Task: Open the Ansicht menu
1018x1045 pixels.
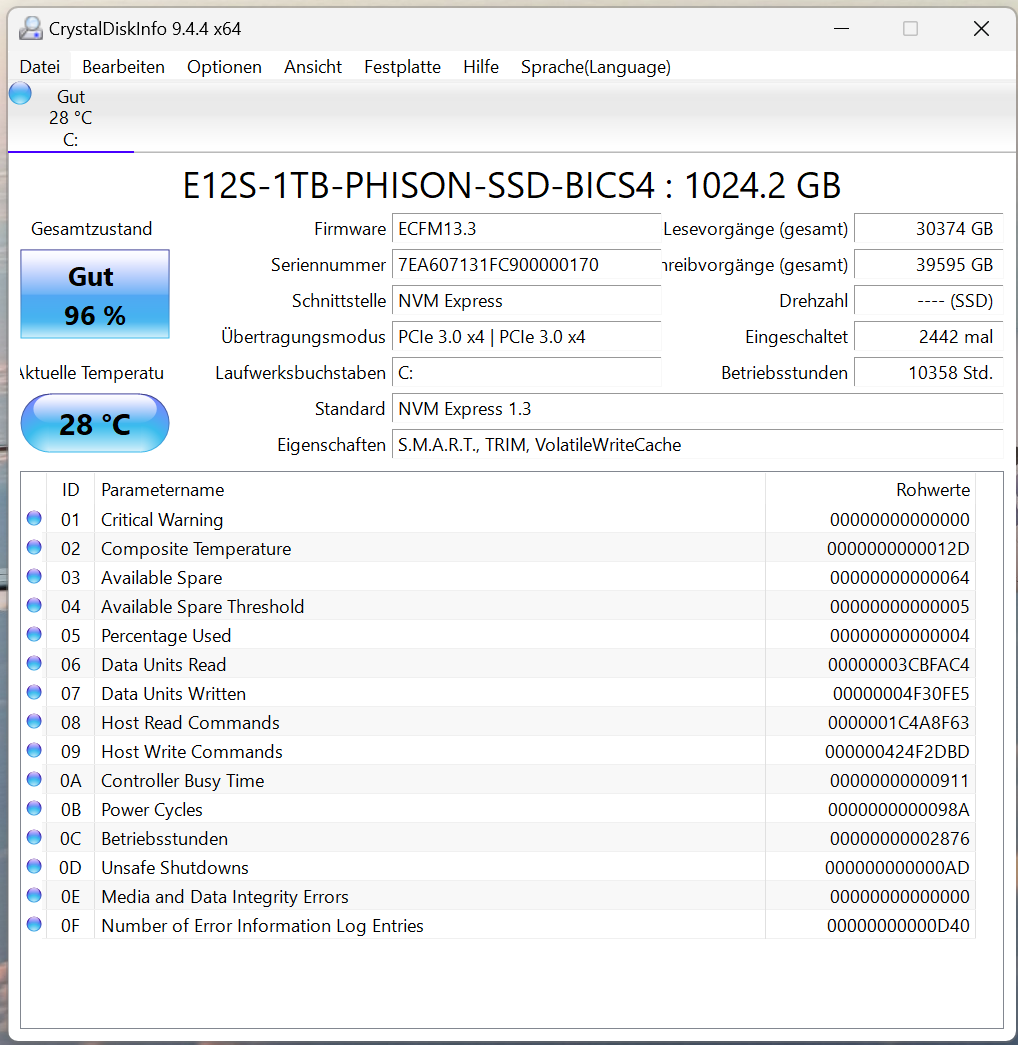Action: pyautogui.click(x=313, y=67)
